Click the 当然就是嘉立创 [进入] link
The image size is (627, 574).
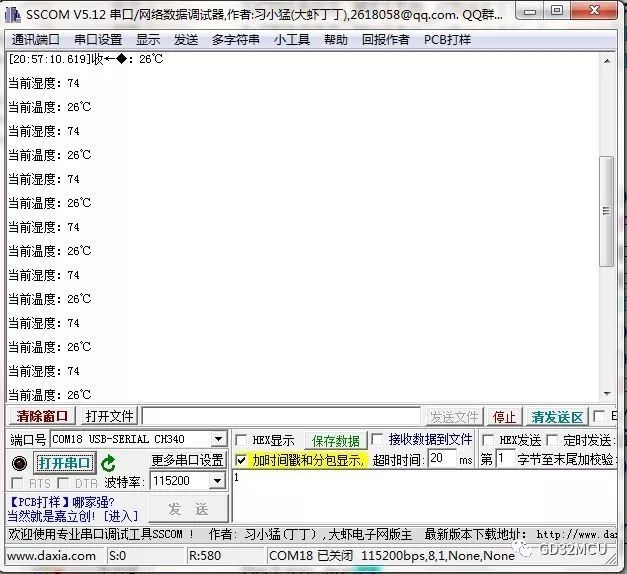coord(73,516)
